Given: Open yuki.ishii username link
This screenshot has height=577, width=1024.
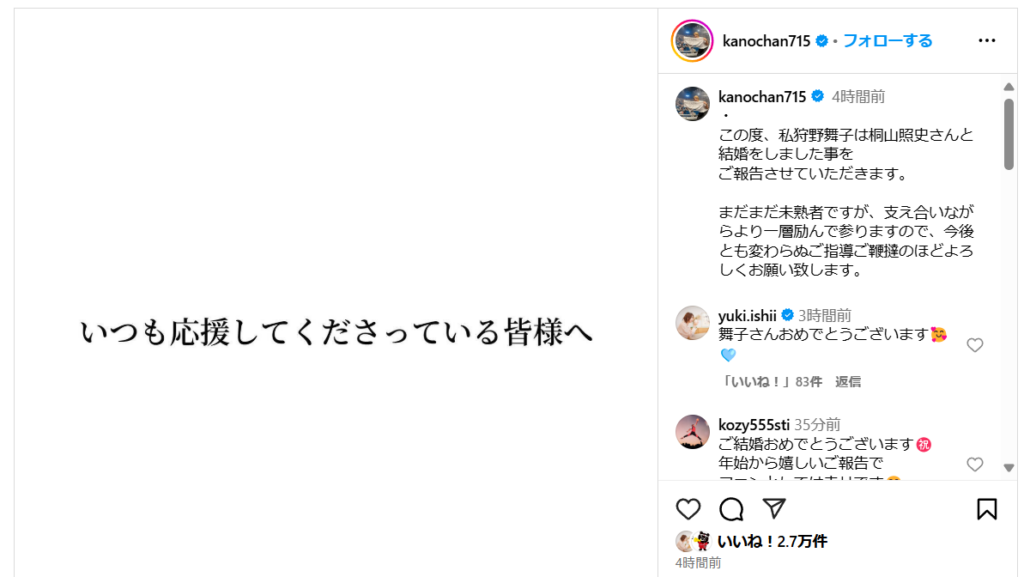Looking at the screenshot, I should pos(747,315).
